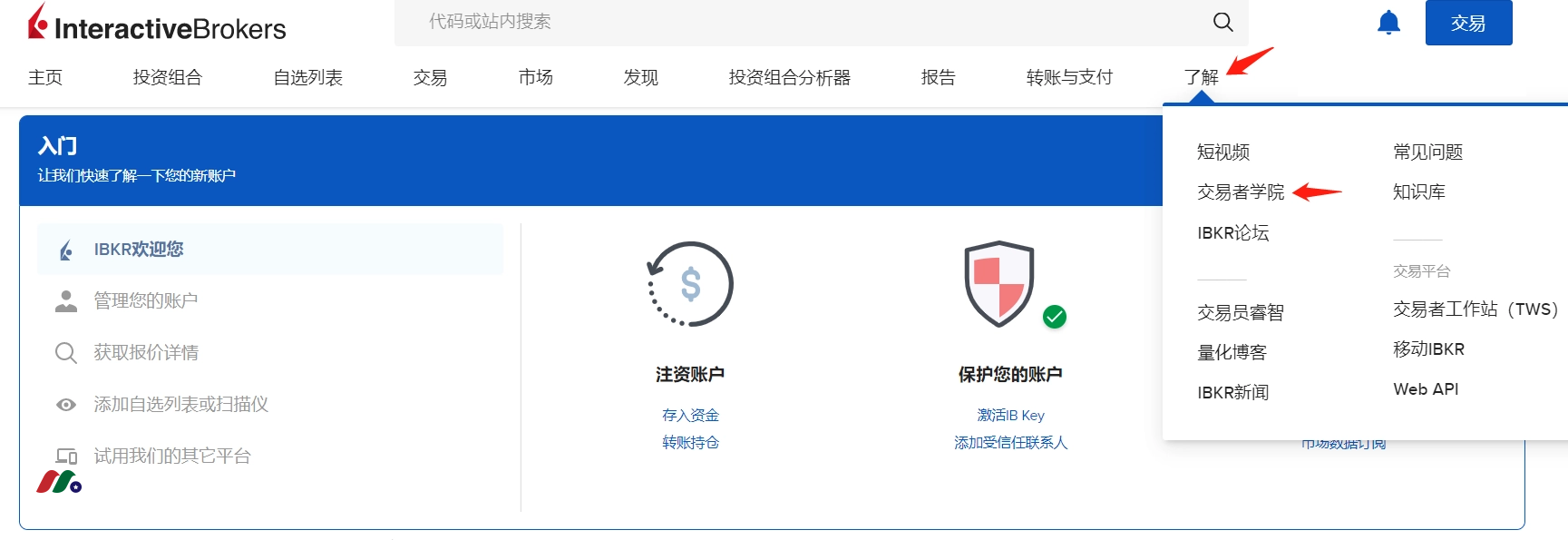
Task: Select the IBKR欢迎您 sidebar item
Action: click(x=270, y=250)
